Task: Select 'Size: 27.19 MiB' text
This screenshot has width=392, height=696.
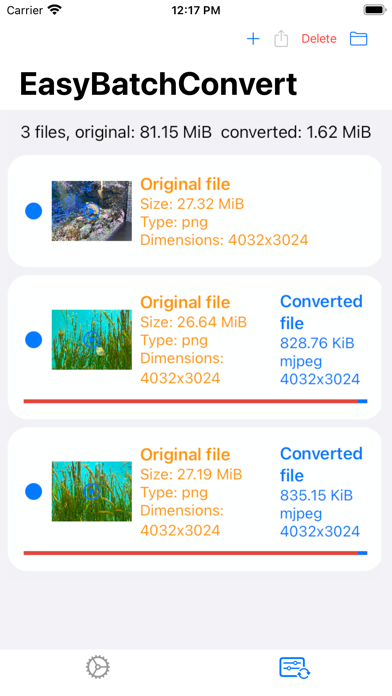Action: (x=191, y=474)
